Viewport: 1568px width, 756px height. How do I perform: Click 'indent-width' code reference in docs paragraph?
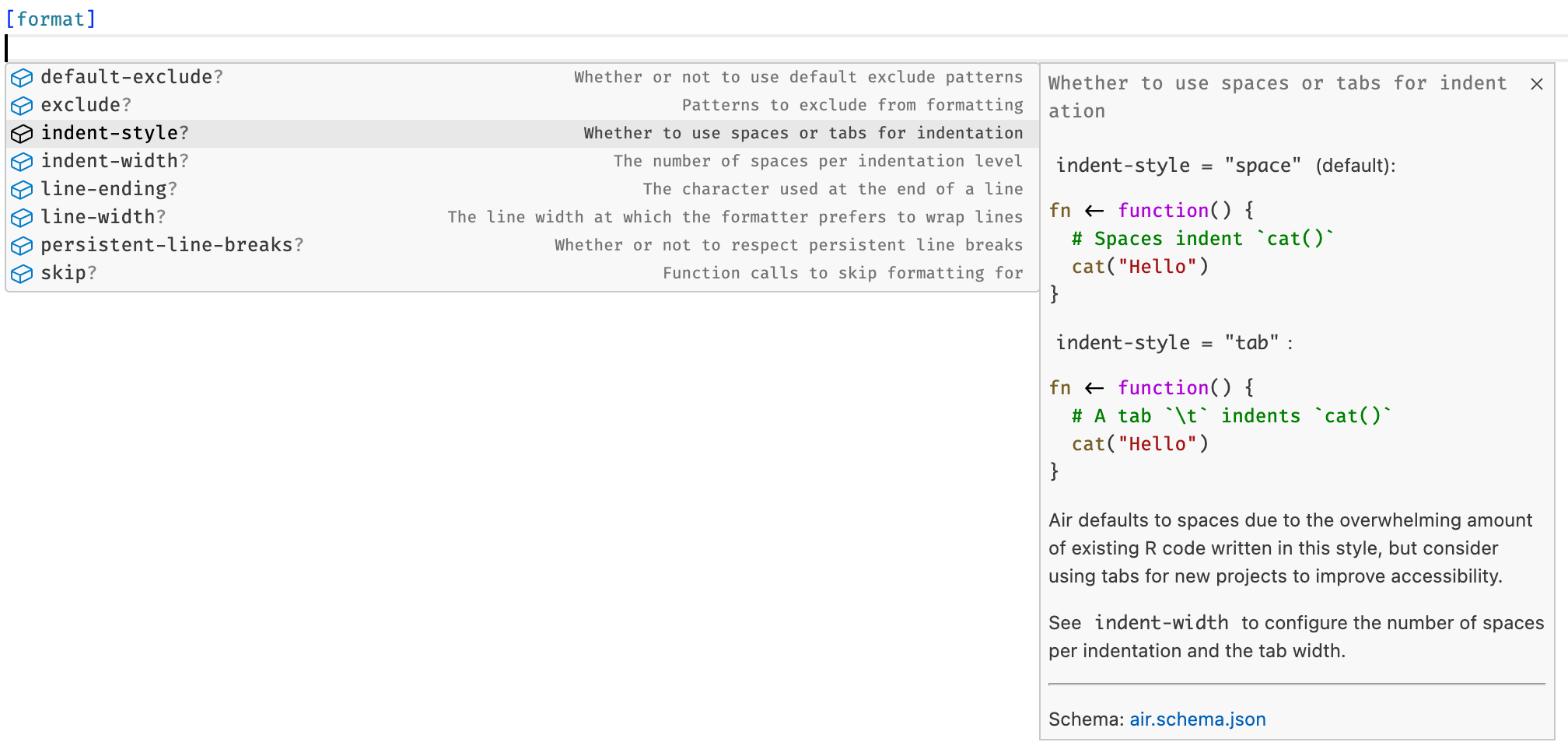(x=1161, y=623)
